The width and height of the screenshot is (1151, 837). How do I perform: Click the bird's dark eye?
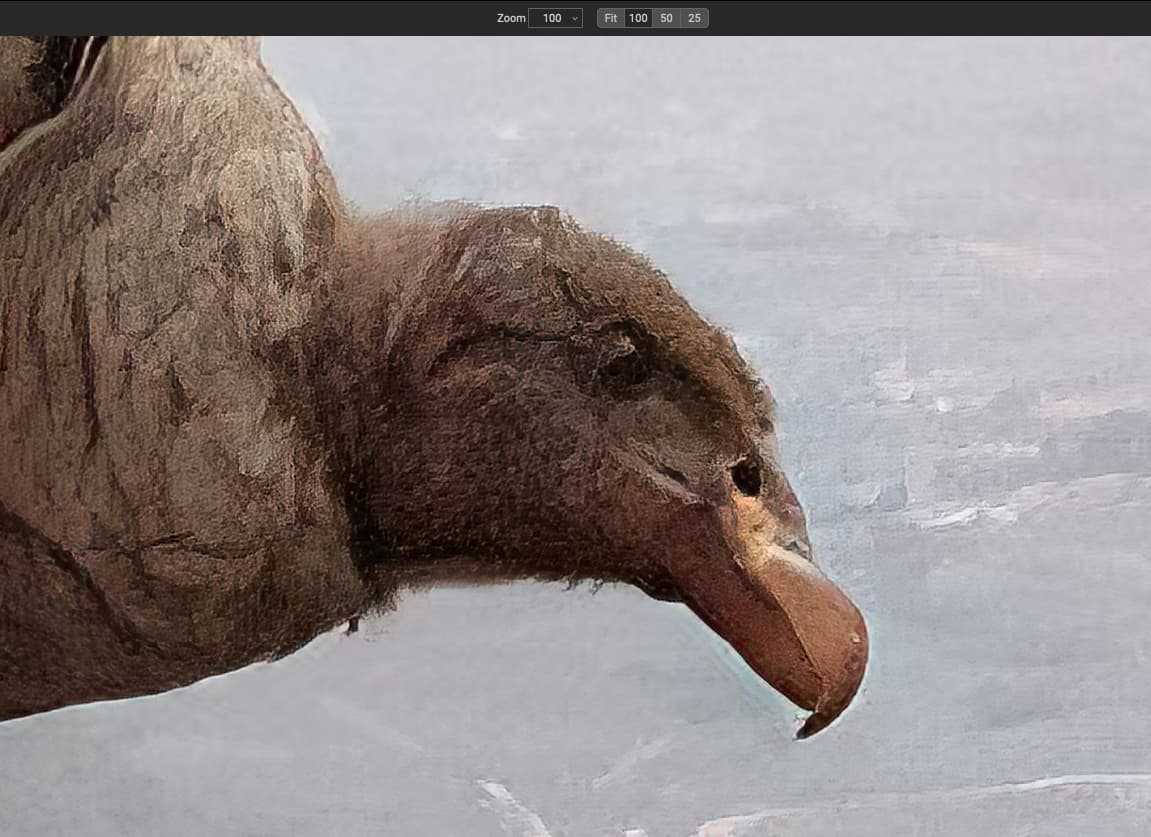(746, 476)
